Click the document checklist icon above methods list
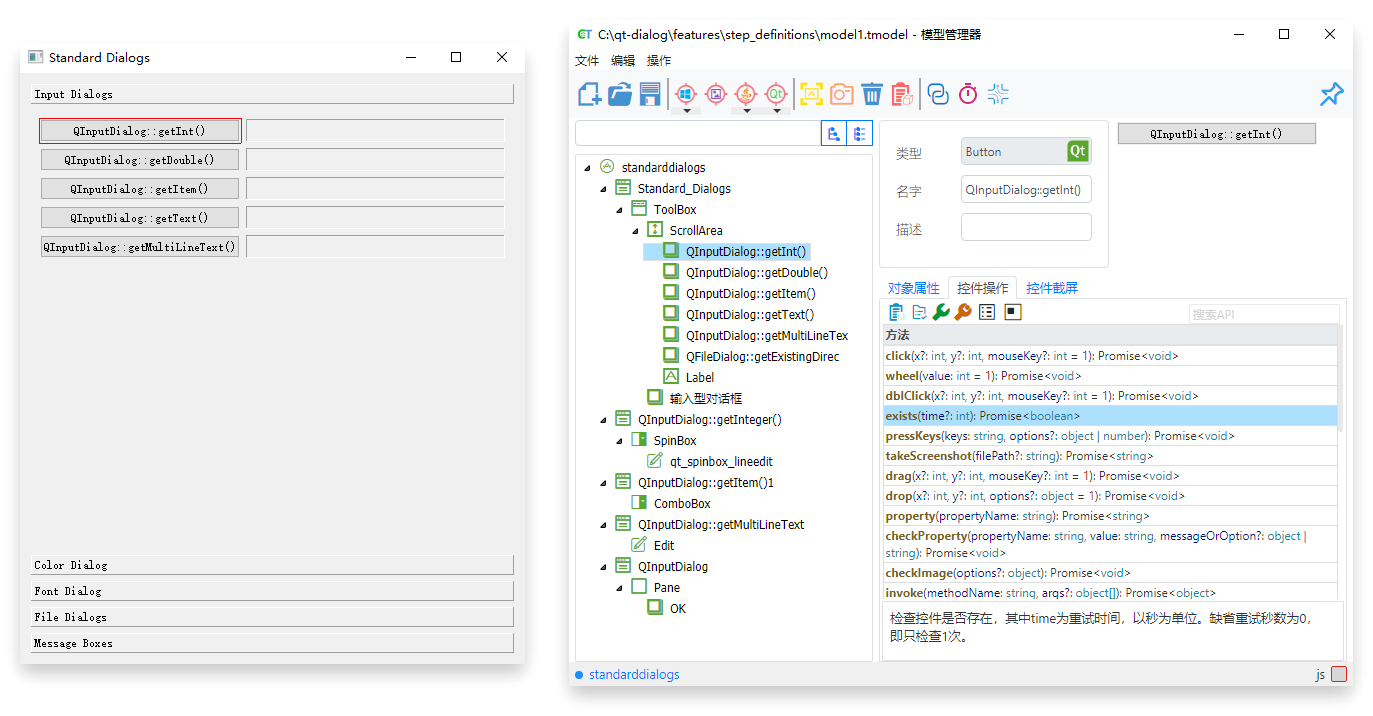 pyautogui.click(x=919, y=312)
